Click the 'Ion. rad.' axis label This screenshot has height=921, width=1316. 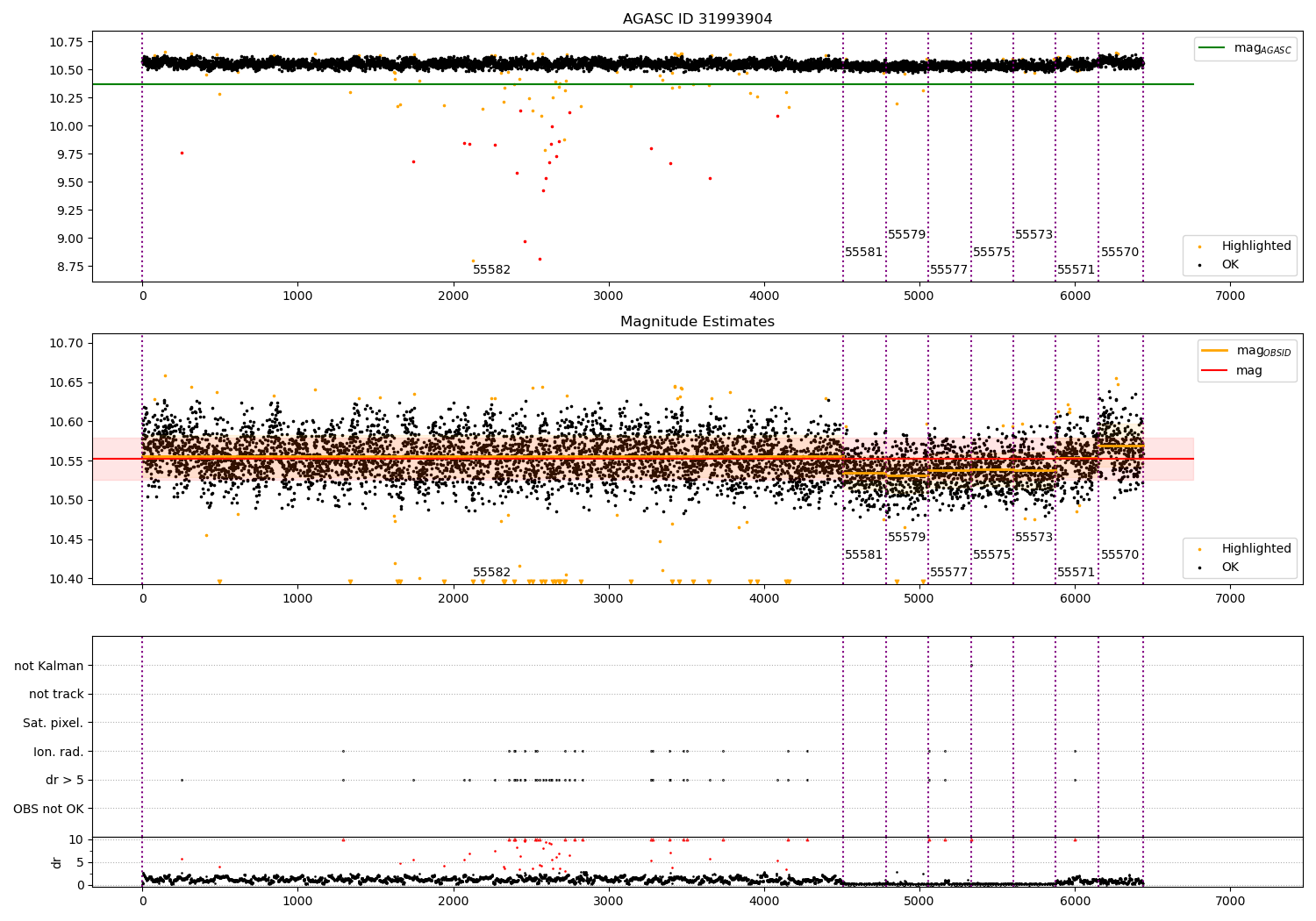coord(59,752)
